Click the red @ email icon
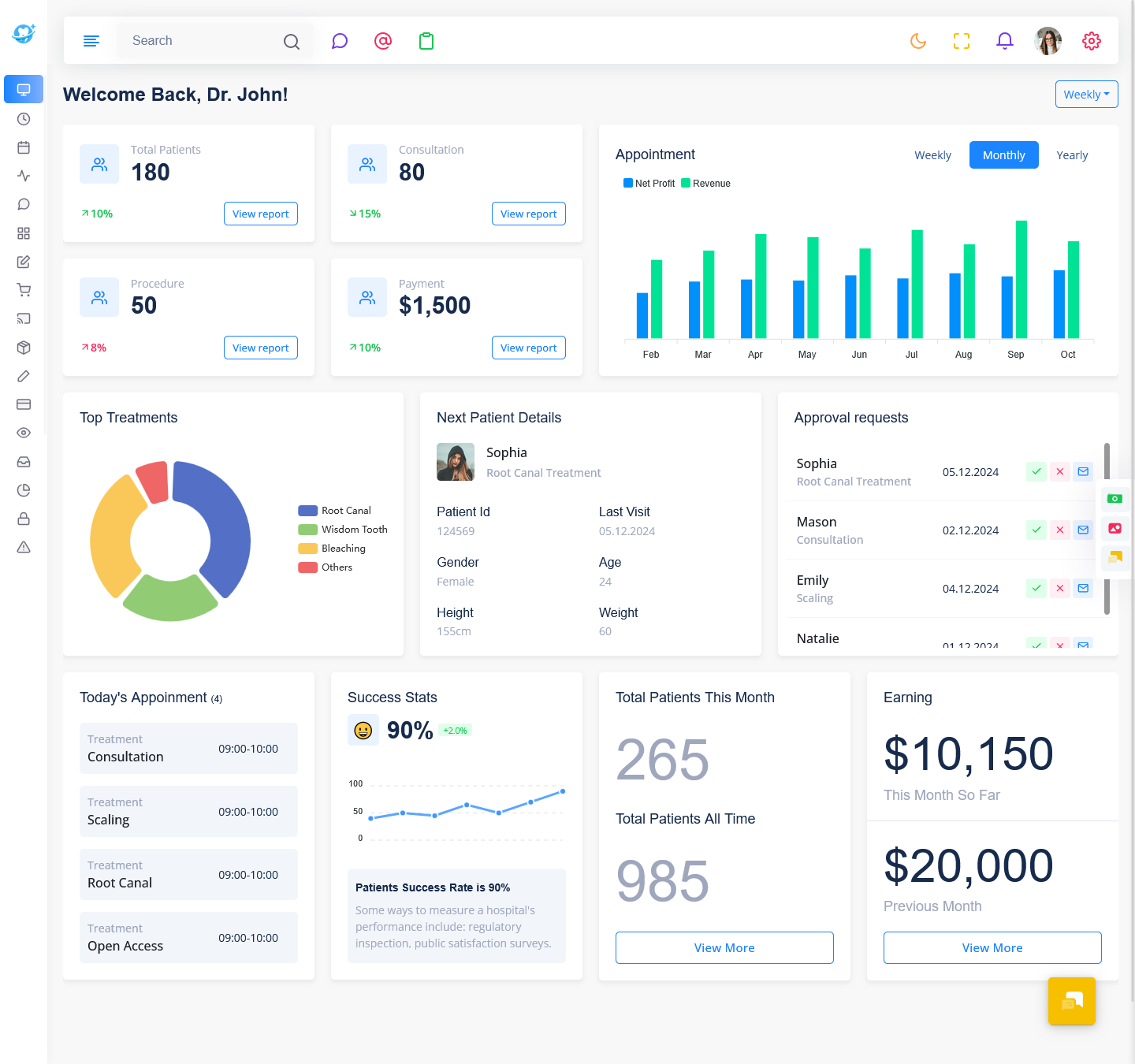This screenshot has width=1135, height=1064. [x=383, y=41]
